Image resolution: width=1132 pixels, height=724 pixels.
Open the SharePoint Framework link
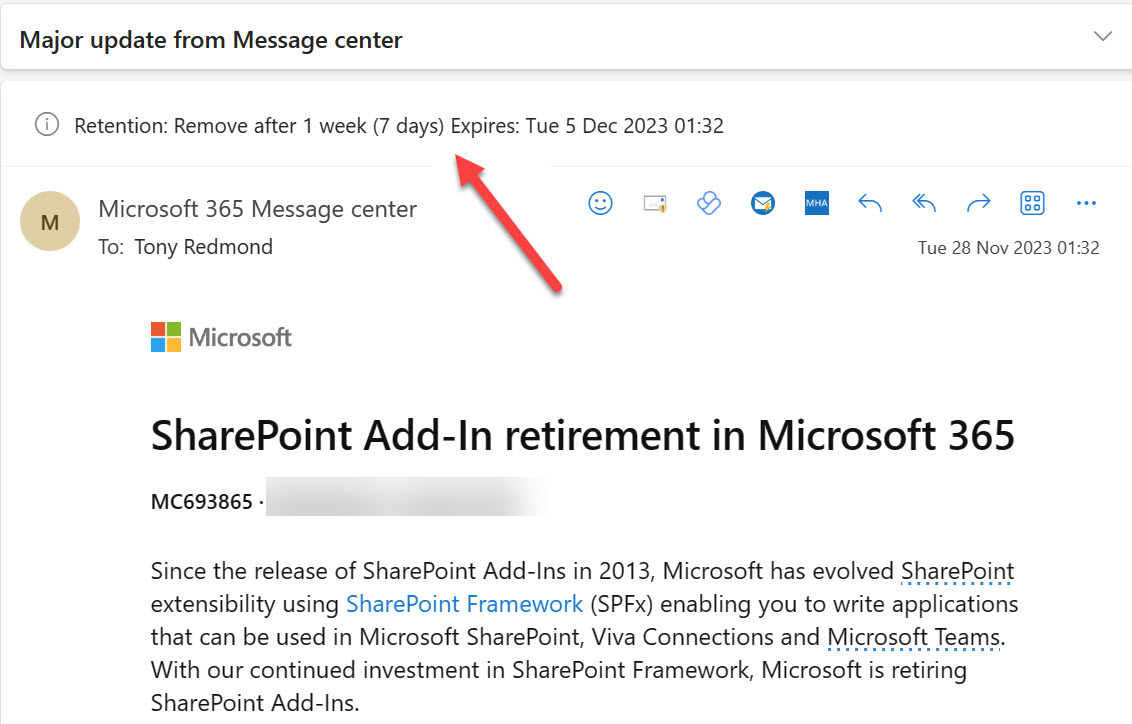pyautogui.click(x=464, y=604)
